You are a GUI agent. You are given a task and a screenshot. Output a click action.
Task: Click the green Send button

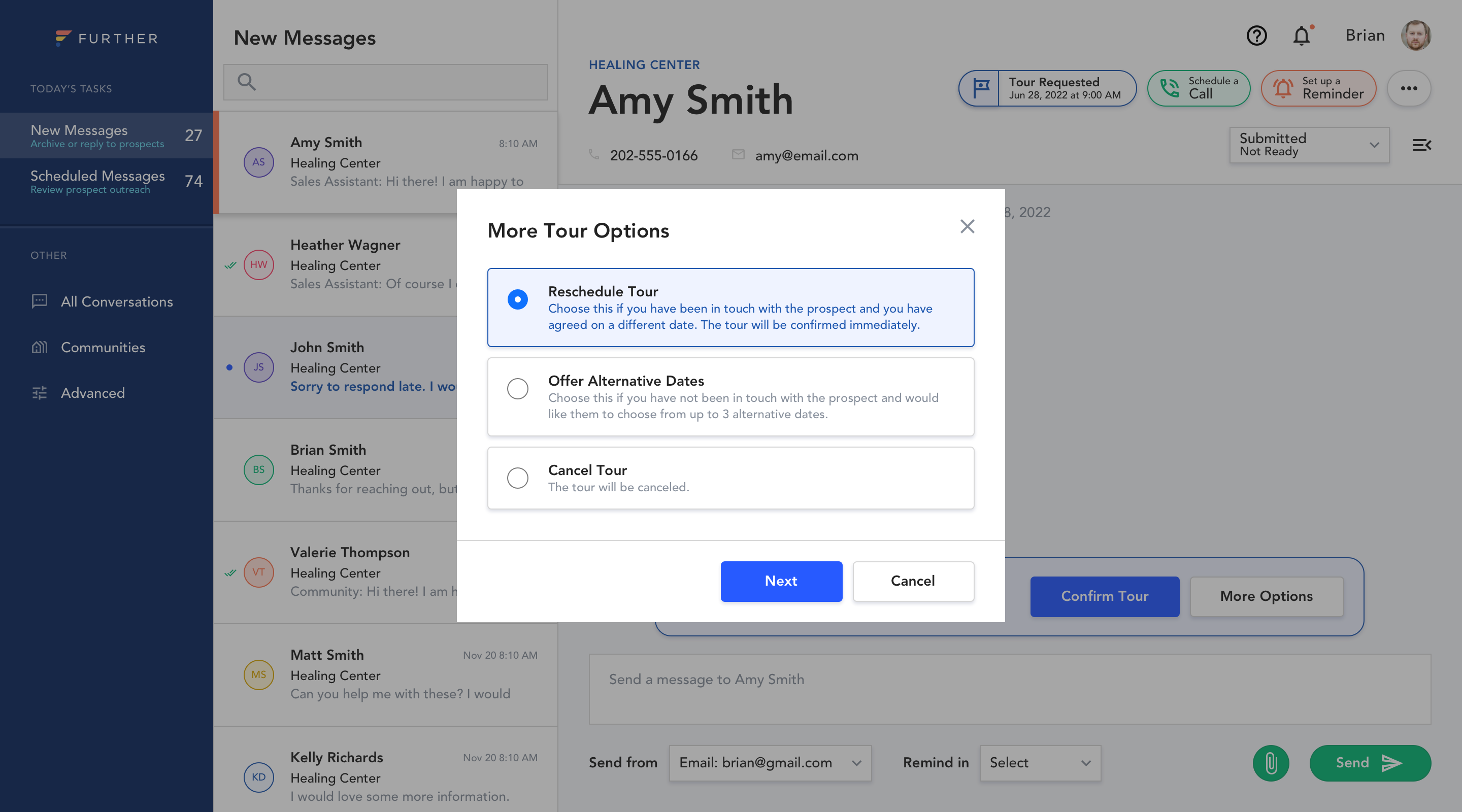pos(1370,763)
